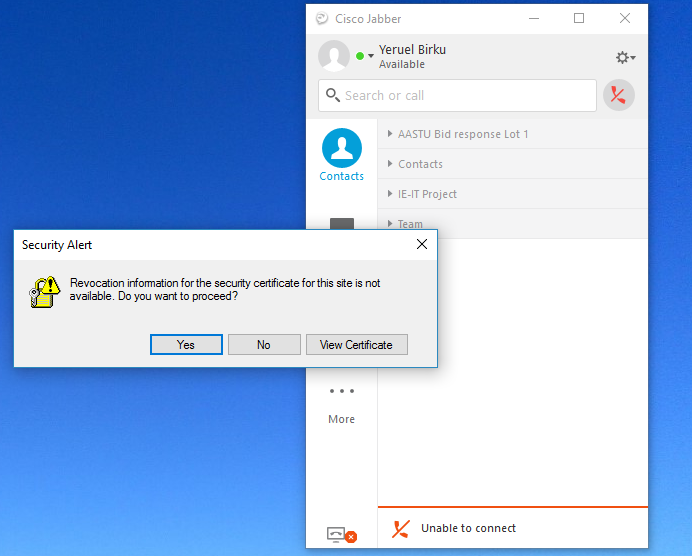Viewport: 692px width, 556px height.
Task: Expand the AASTU Bid response Lot 1 group
Action: pyautogui.click(x=390, y=134)
